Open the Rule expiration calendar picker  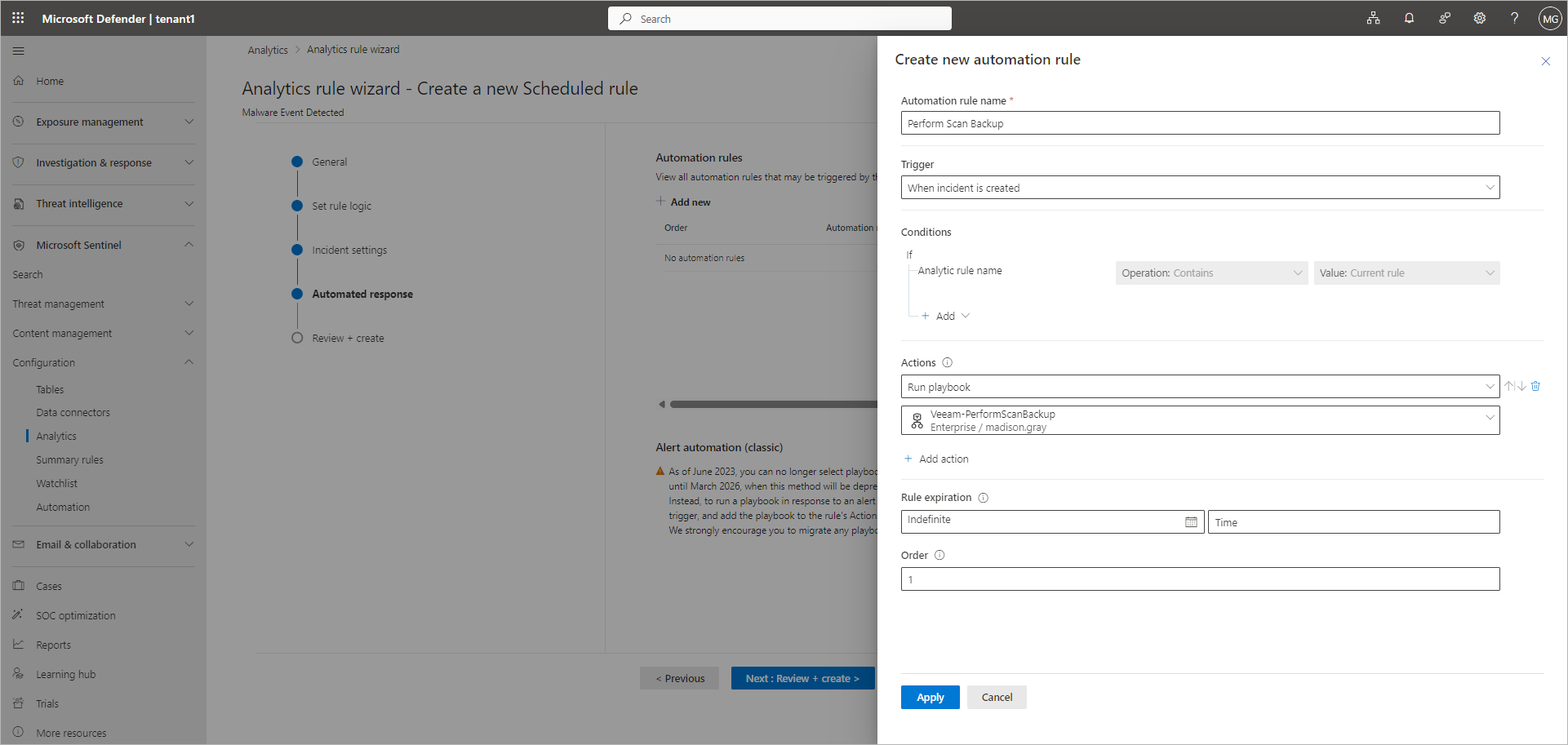point(1191,522)
